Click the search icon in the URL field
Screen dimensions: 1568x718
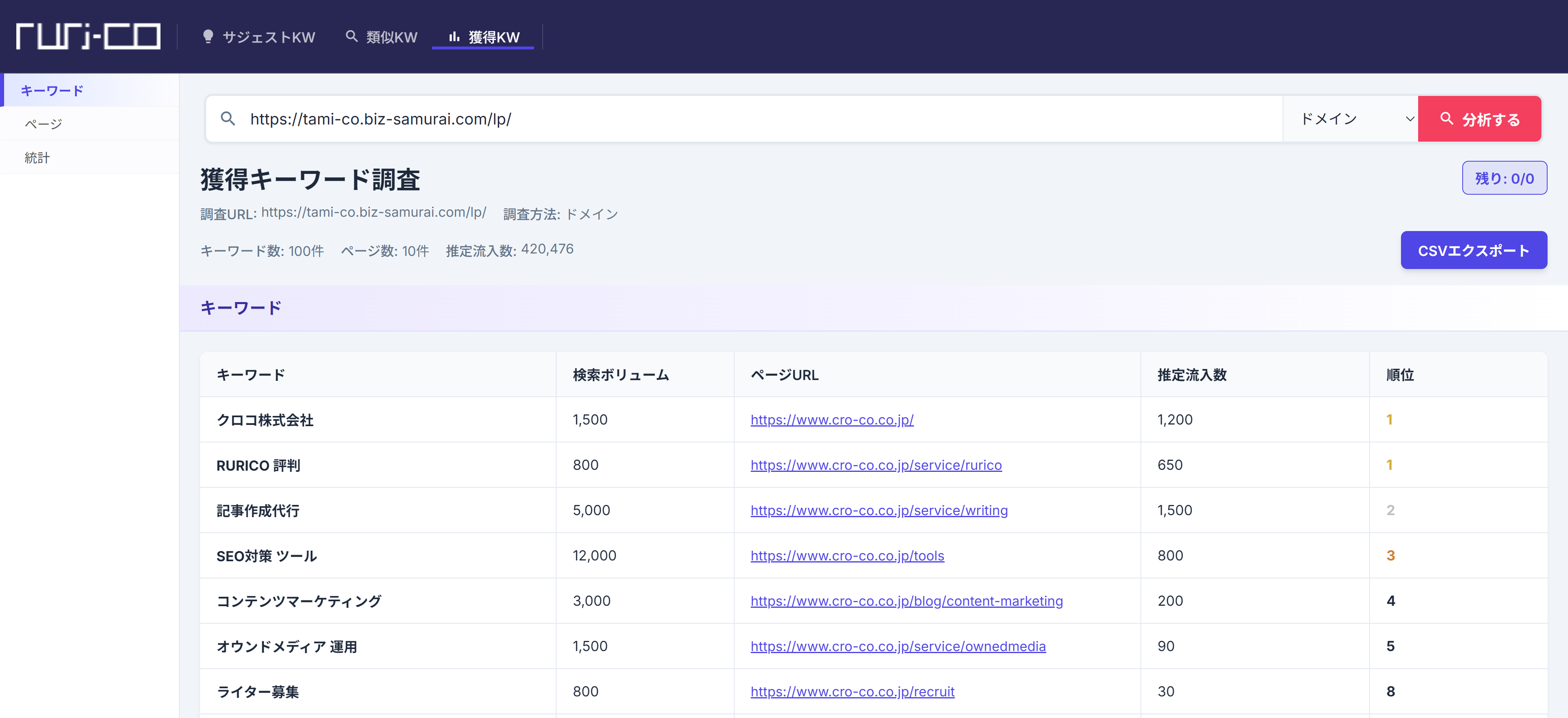coord(228,119)
